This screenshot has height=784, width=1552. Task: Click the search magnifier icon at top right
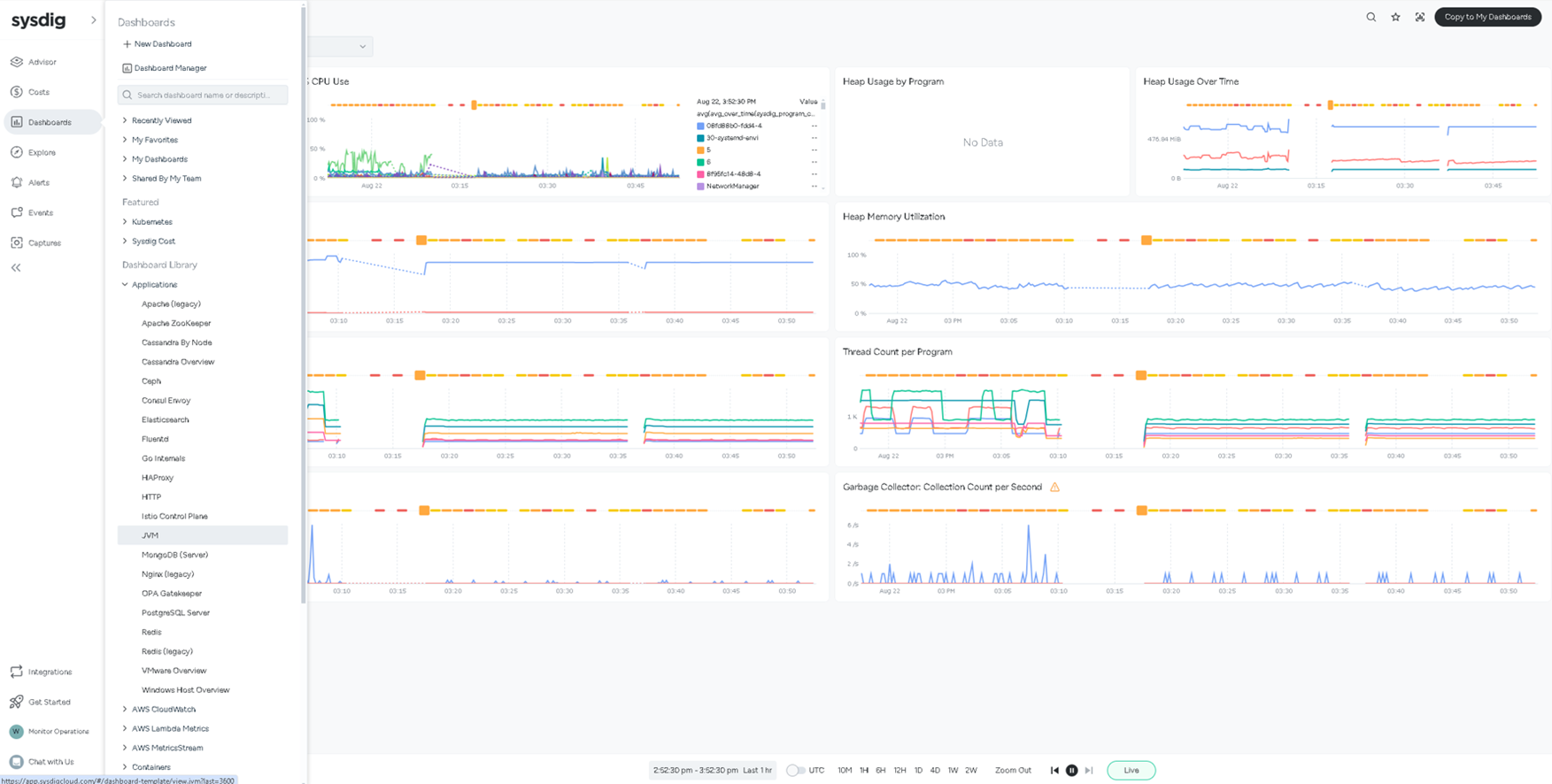coord(1371,17)
